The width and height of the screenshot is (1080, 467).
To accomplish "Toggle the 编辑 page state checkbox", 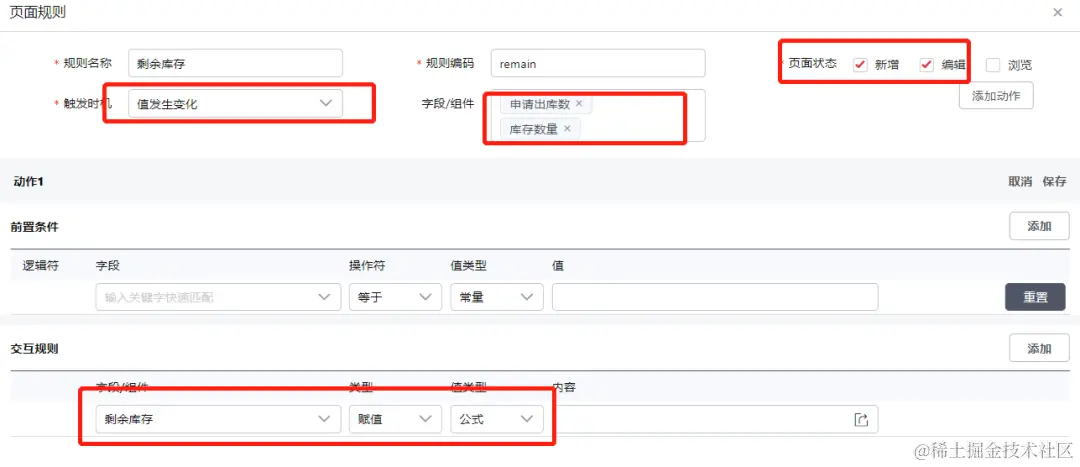I will [x=926, y=65].
